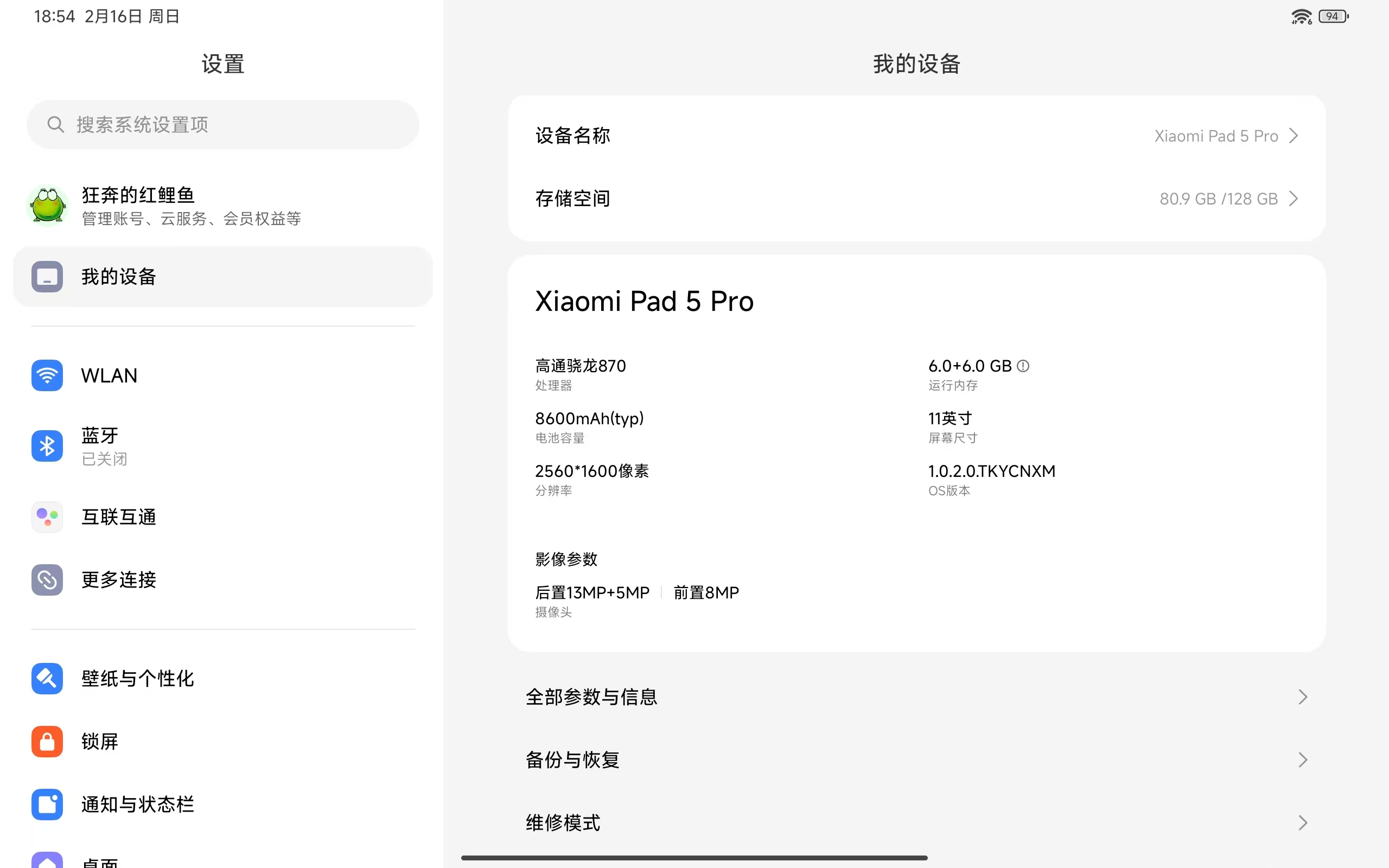Open 全部参数与信息 chevron
Image resolution: width=1389 pixels, height=868 pixels.
(x=1303, y=697)
